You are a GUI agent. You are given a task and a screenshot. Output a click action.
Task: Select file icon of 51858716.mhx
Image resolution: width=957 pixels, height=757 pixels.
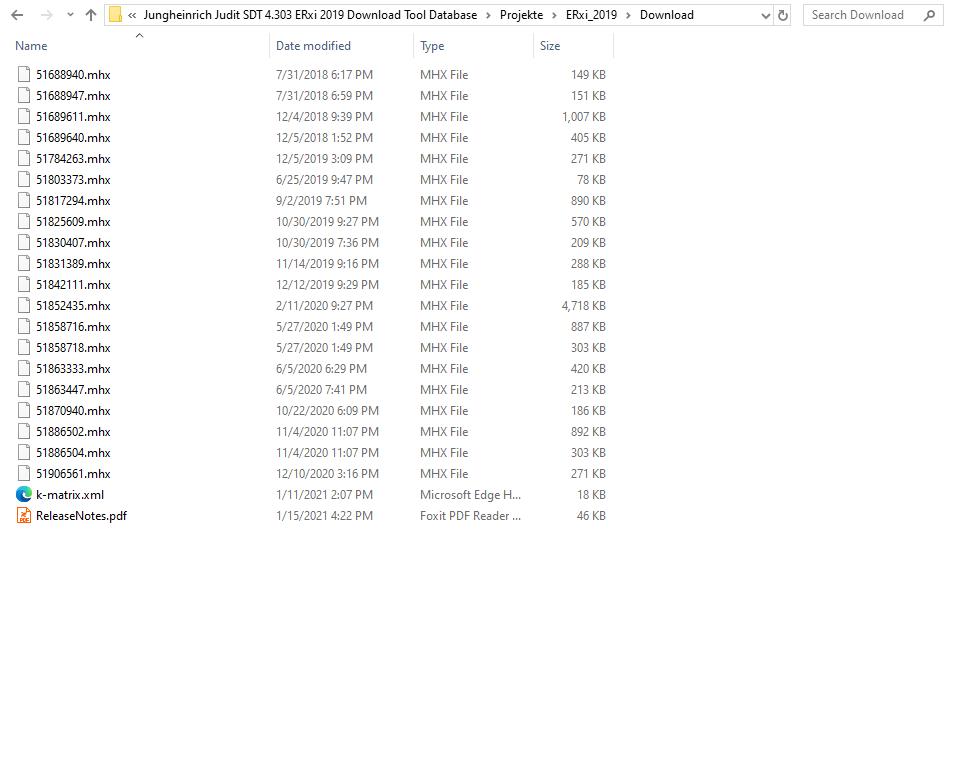[x=24, y=327]
